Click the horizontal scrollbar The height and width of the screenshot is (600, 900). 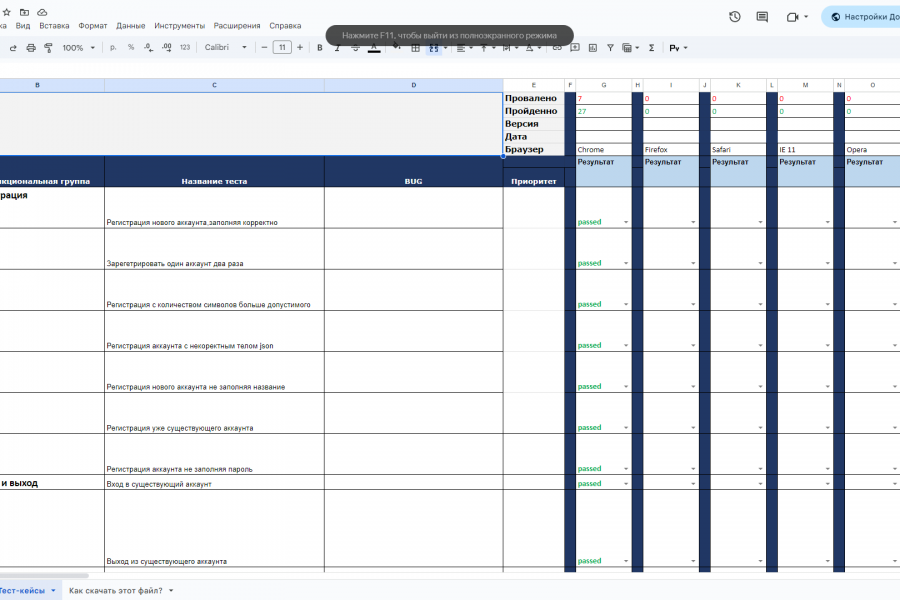[x=44, y=575]
